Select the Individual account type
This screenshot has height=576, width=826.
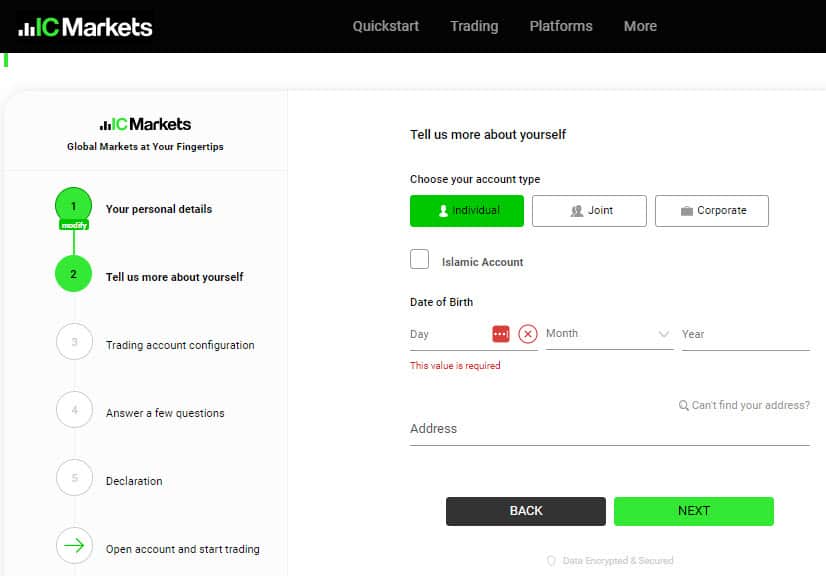pos(467,211)
